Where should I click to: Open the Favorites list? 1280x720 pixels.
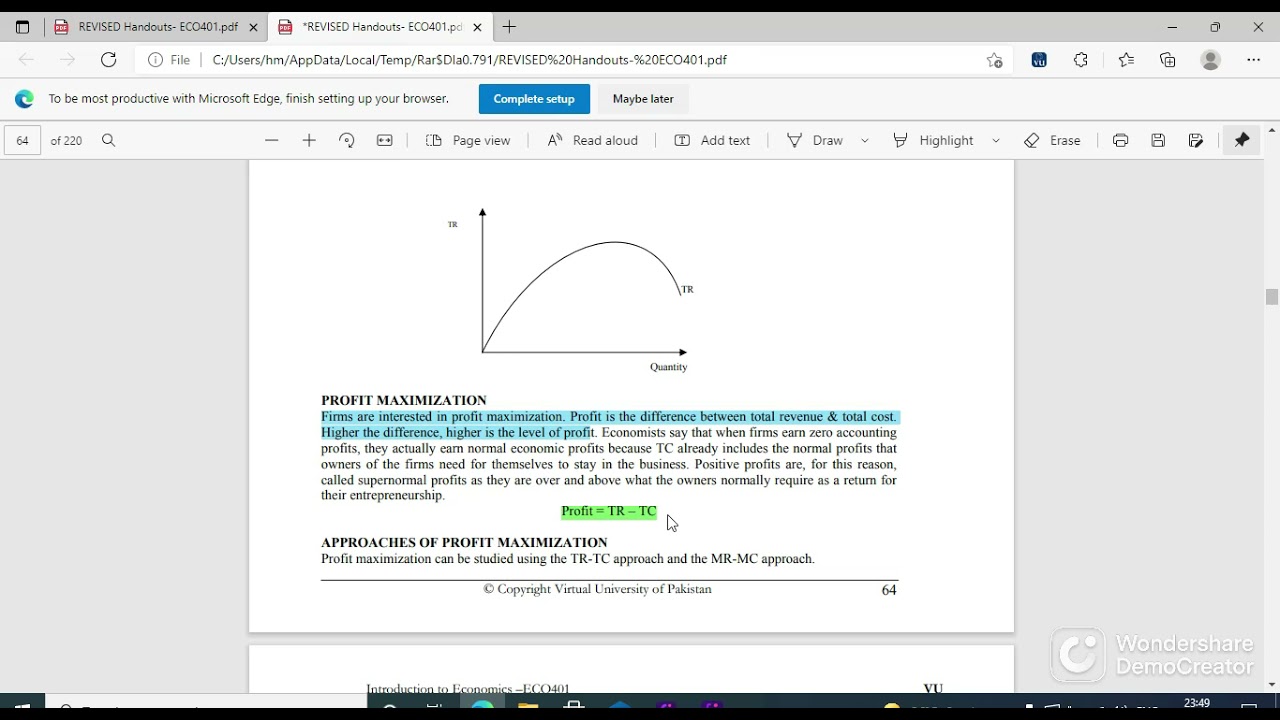[x=1126, y=60]
